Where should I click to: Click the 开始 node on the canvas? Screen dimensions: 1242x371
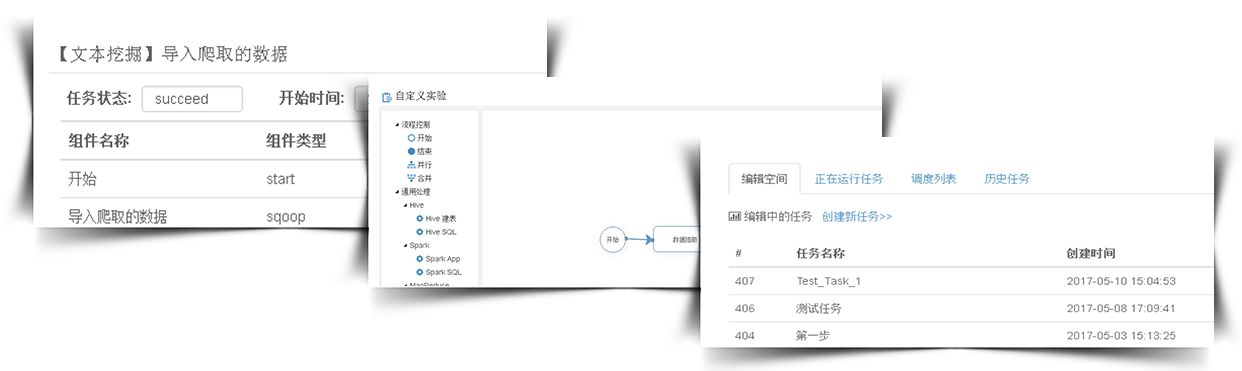click(x=612, y=239)
